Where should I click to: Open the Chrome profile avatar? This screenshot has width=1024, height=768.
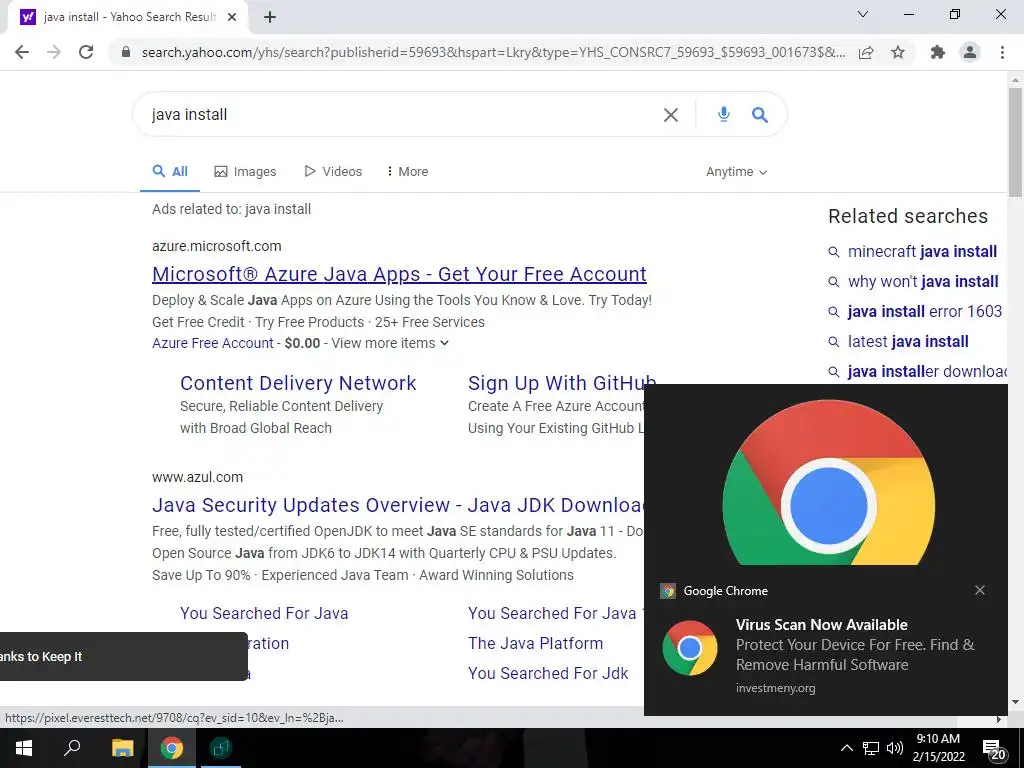[970, 52]
